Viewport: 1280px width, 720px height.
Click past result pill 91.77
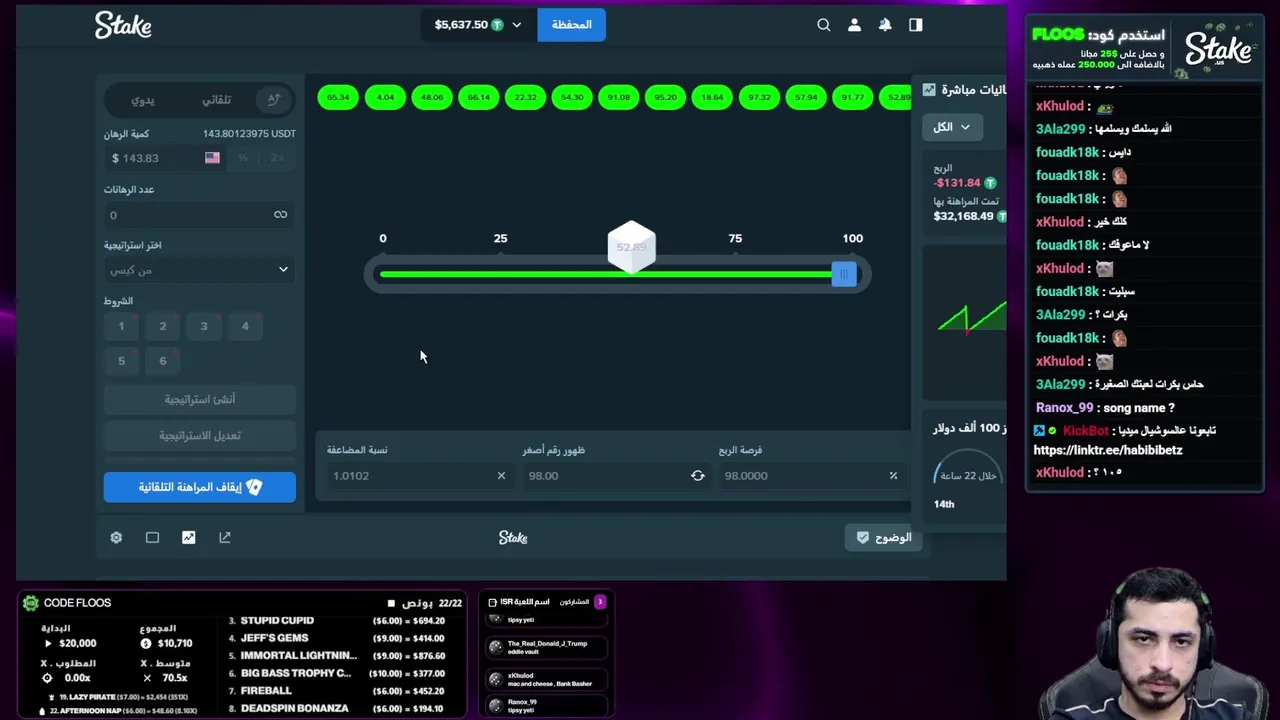pyautogui.click(x=853, y=97)
